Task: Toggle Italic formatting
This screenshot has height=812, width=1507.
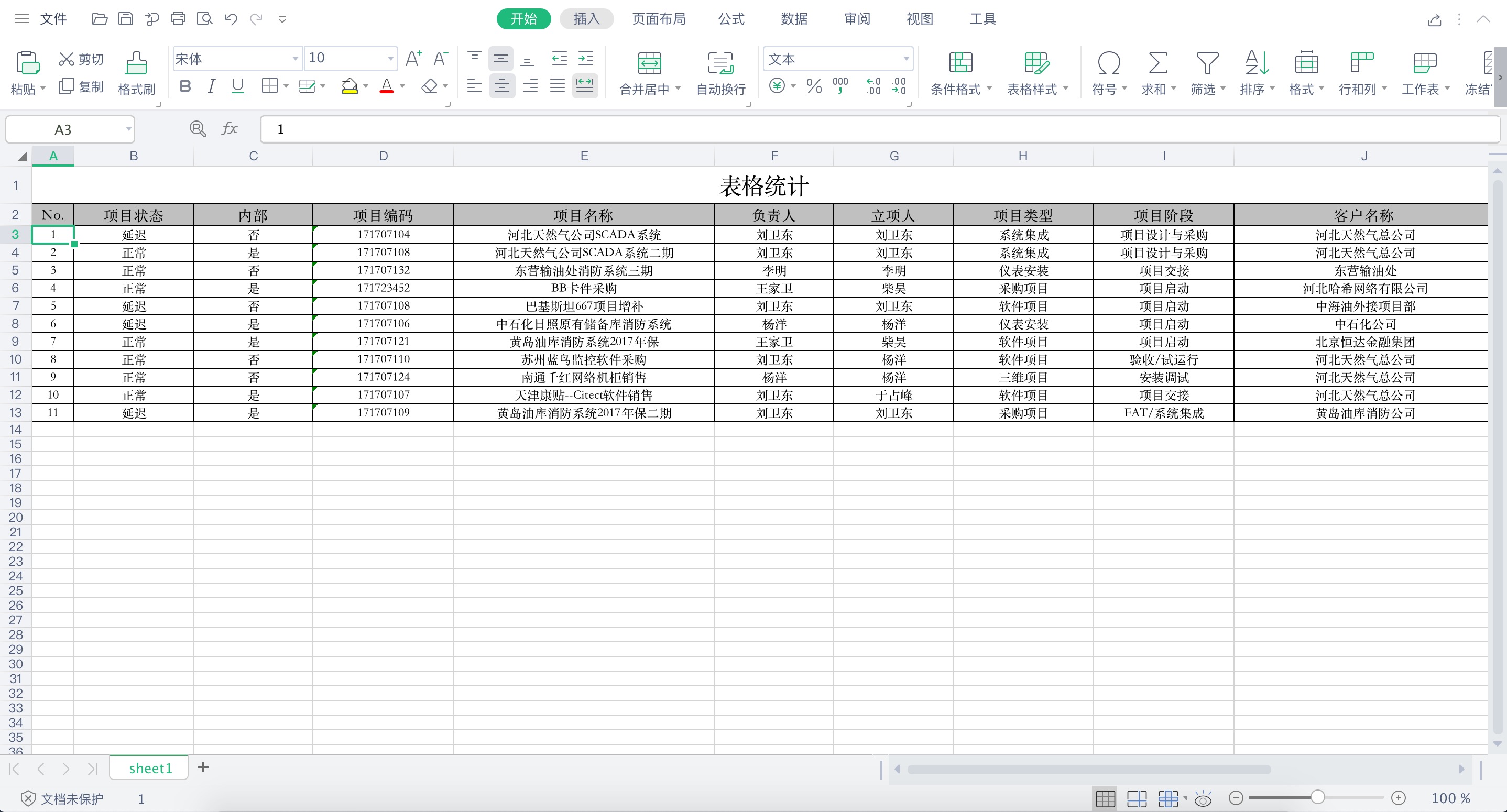Action: pyautogui.click(x=211, y=86)
